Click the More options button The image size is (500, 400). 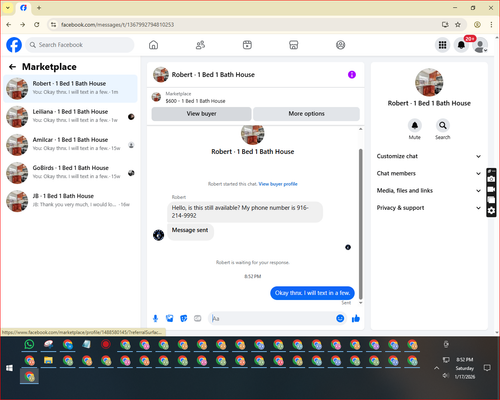click(x=306, y=114)
